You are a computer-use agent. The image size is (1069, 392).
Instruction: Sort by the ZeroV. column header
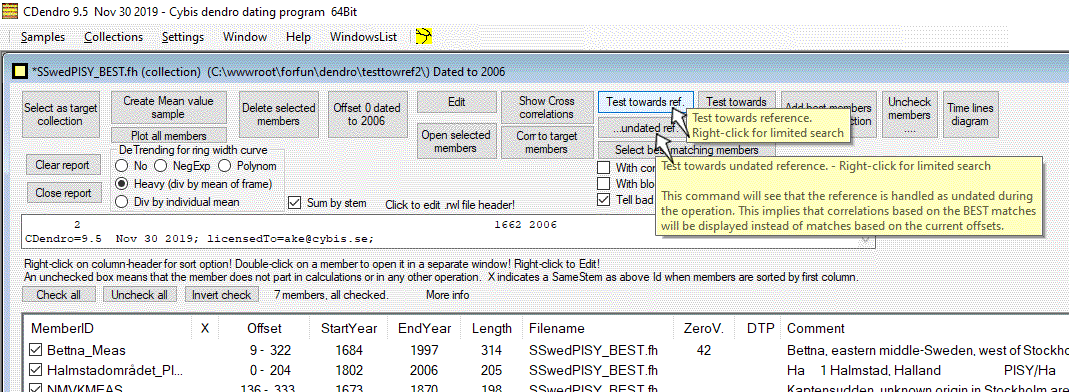click(704, 329)
